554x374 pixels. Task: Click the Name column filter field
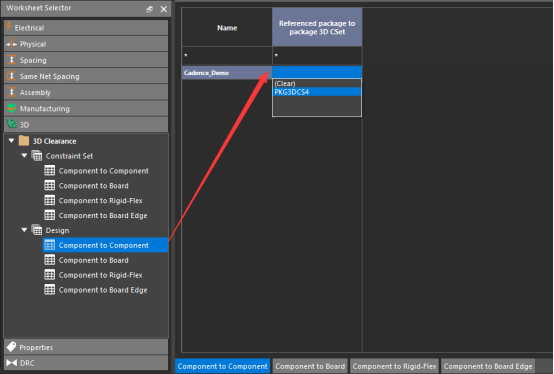[227, 55]
